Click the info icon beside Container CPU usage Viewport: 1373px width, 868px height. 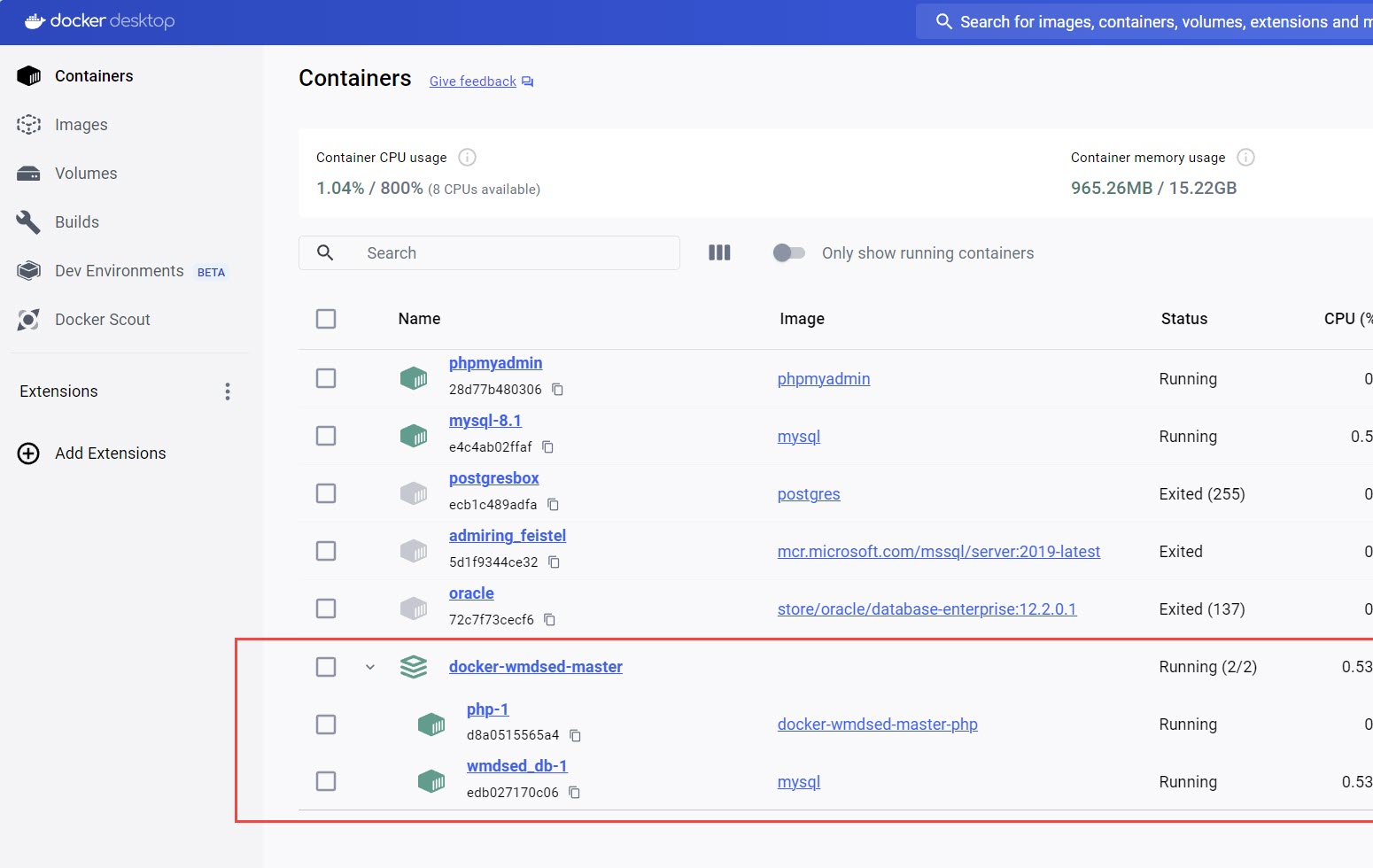[x=467, y=158]
